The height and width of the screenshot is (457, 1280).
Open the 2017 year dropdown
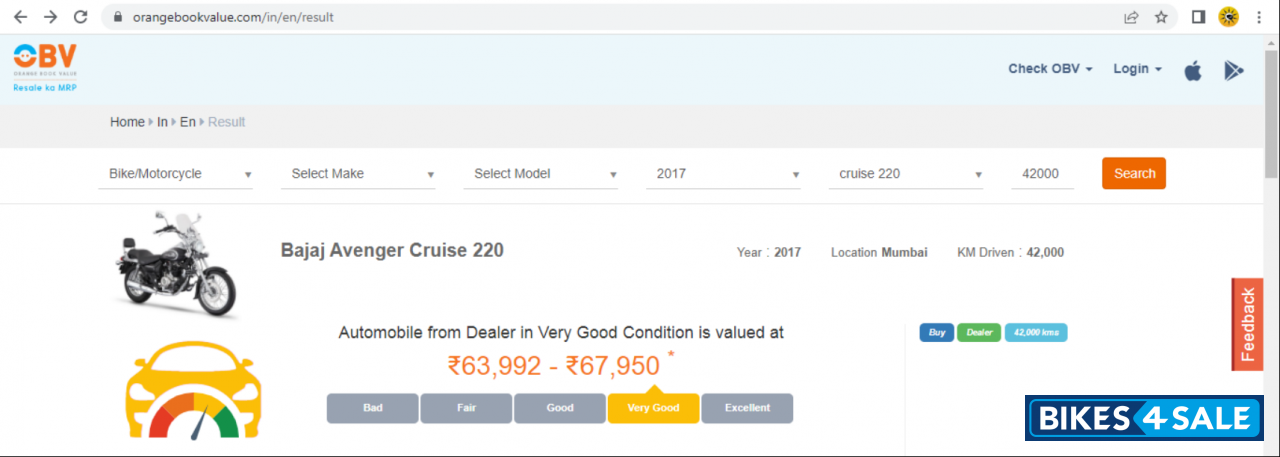(727, 174)
